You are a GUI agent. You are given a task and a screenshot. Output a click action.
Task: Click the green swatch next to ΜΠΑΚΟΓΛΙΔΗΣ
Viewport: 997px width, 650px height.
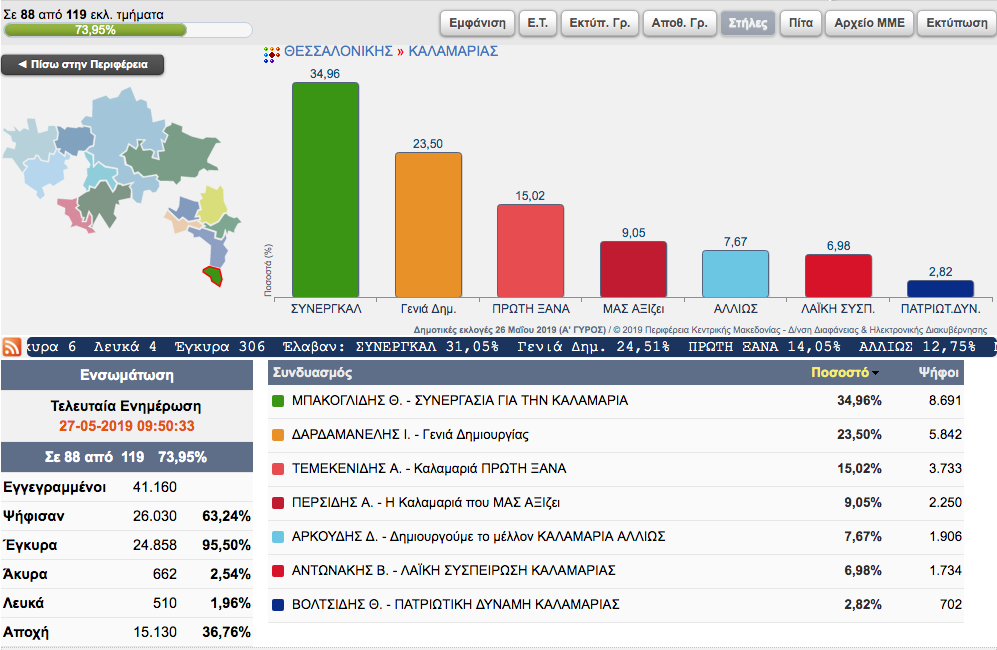(x=280, y=401)
